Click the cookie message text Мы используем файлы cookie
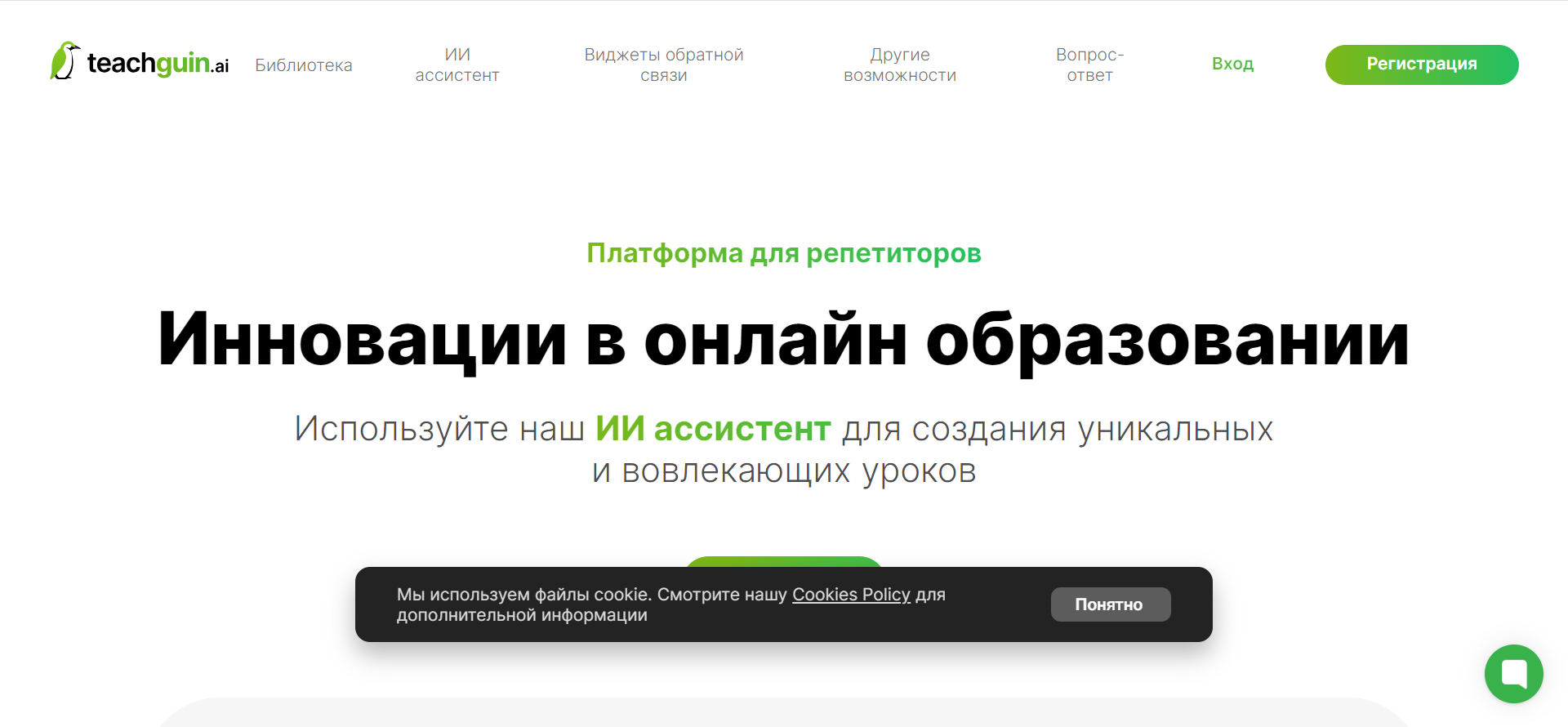Viewport: 1568px width, 727px height. (x=523, y=595)
